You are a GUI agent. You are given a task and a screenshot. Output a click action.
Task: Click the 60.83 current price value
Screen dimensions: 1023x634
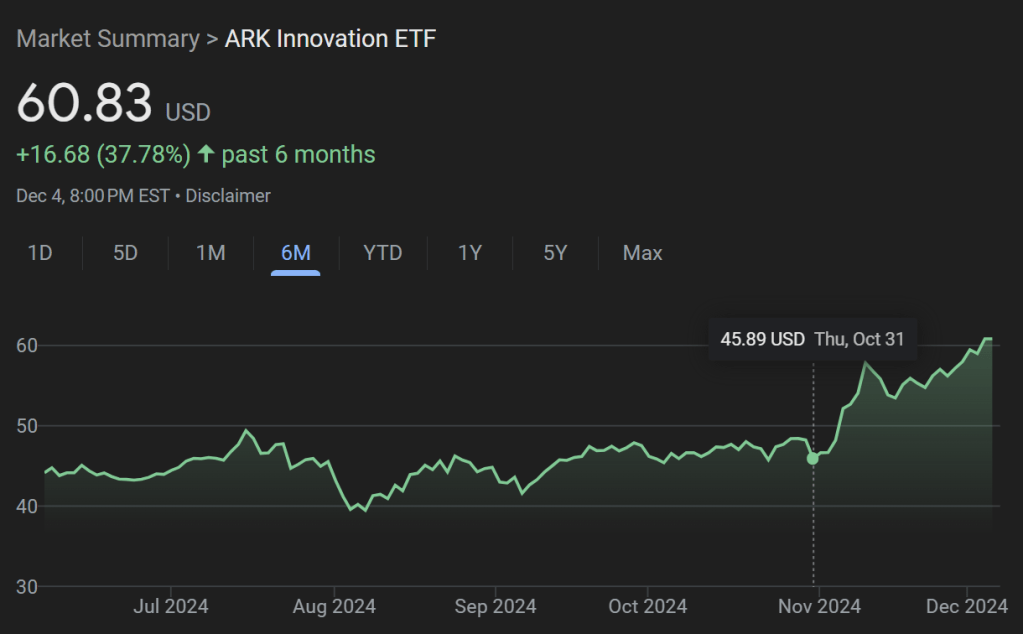click(85, 103)
